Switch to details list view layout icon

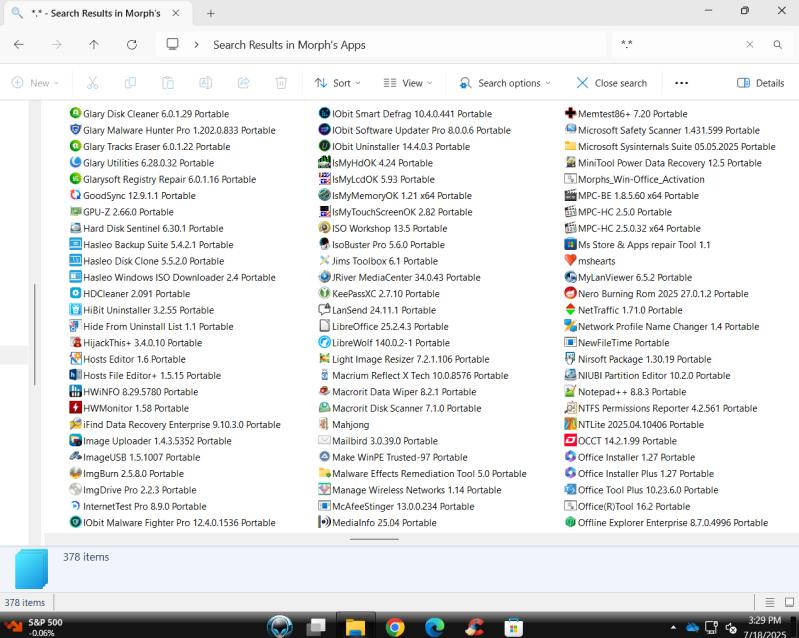(x=770, y=602)
